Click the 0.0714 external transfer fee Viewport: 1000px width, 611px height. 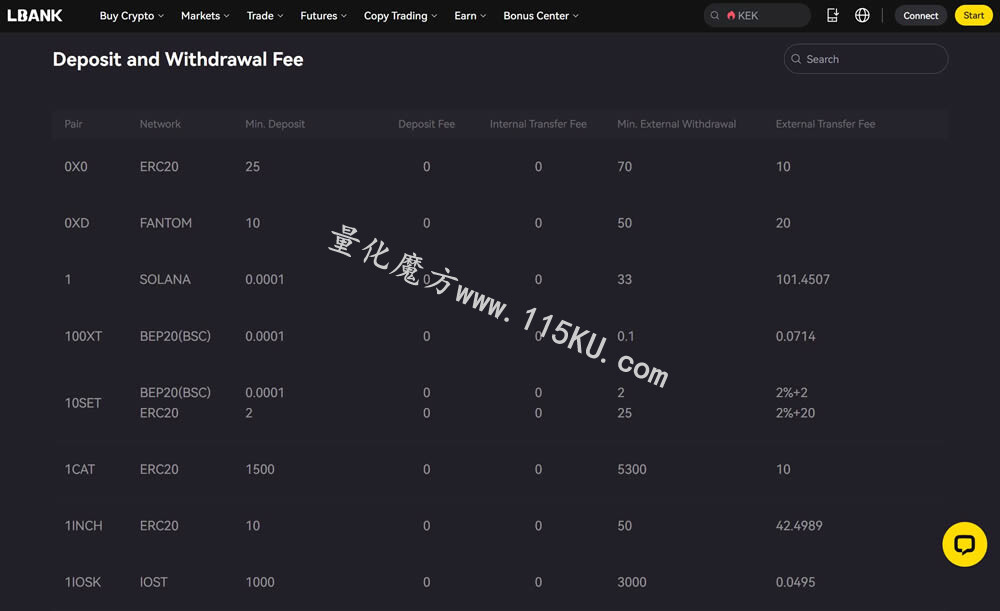tap(795, 336)
